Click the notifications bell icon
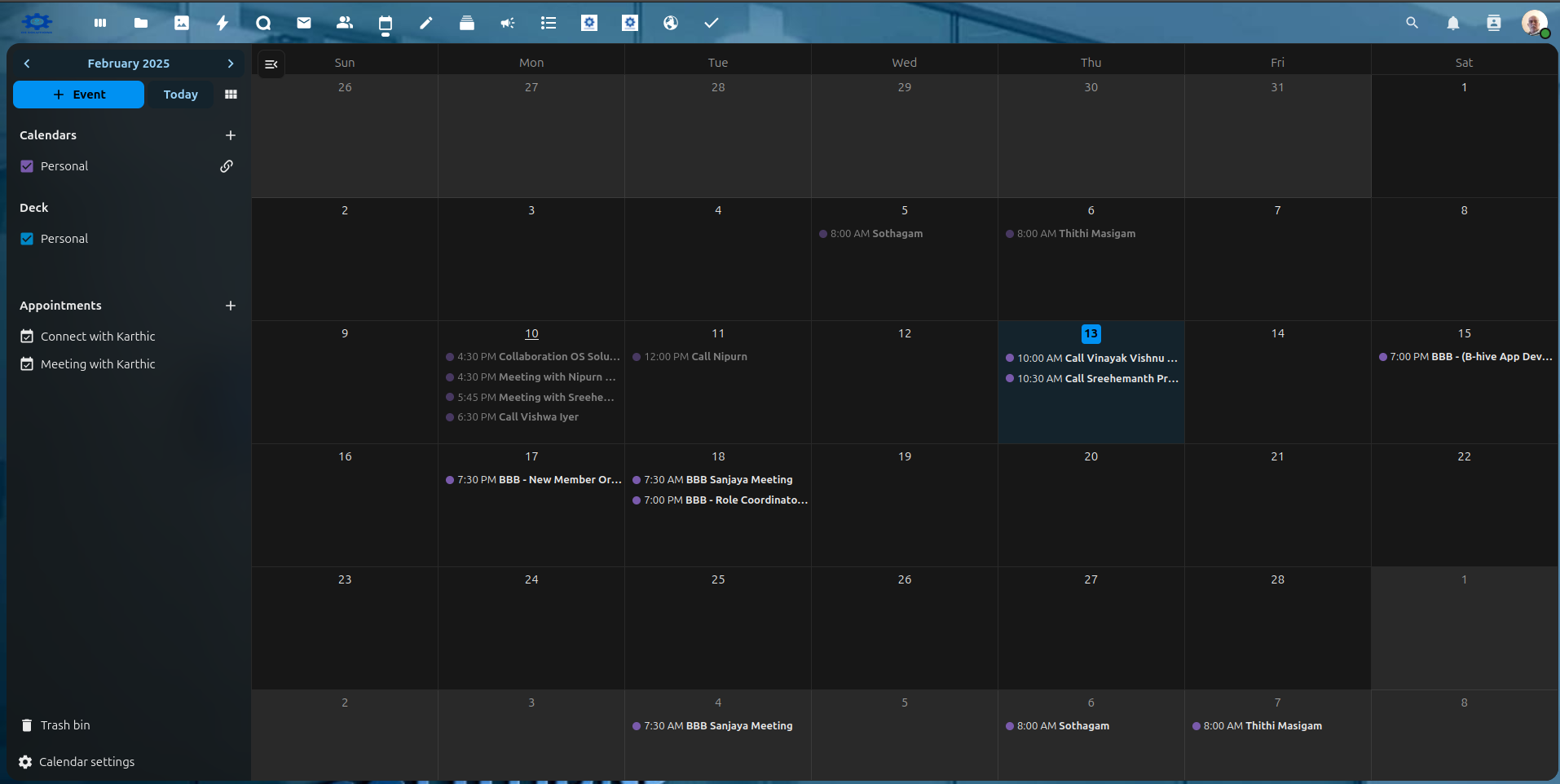The image size is (1560, 784). 1453,23
